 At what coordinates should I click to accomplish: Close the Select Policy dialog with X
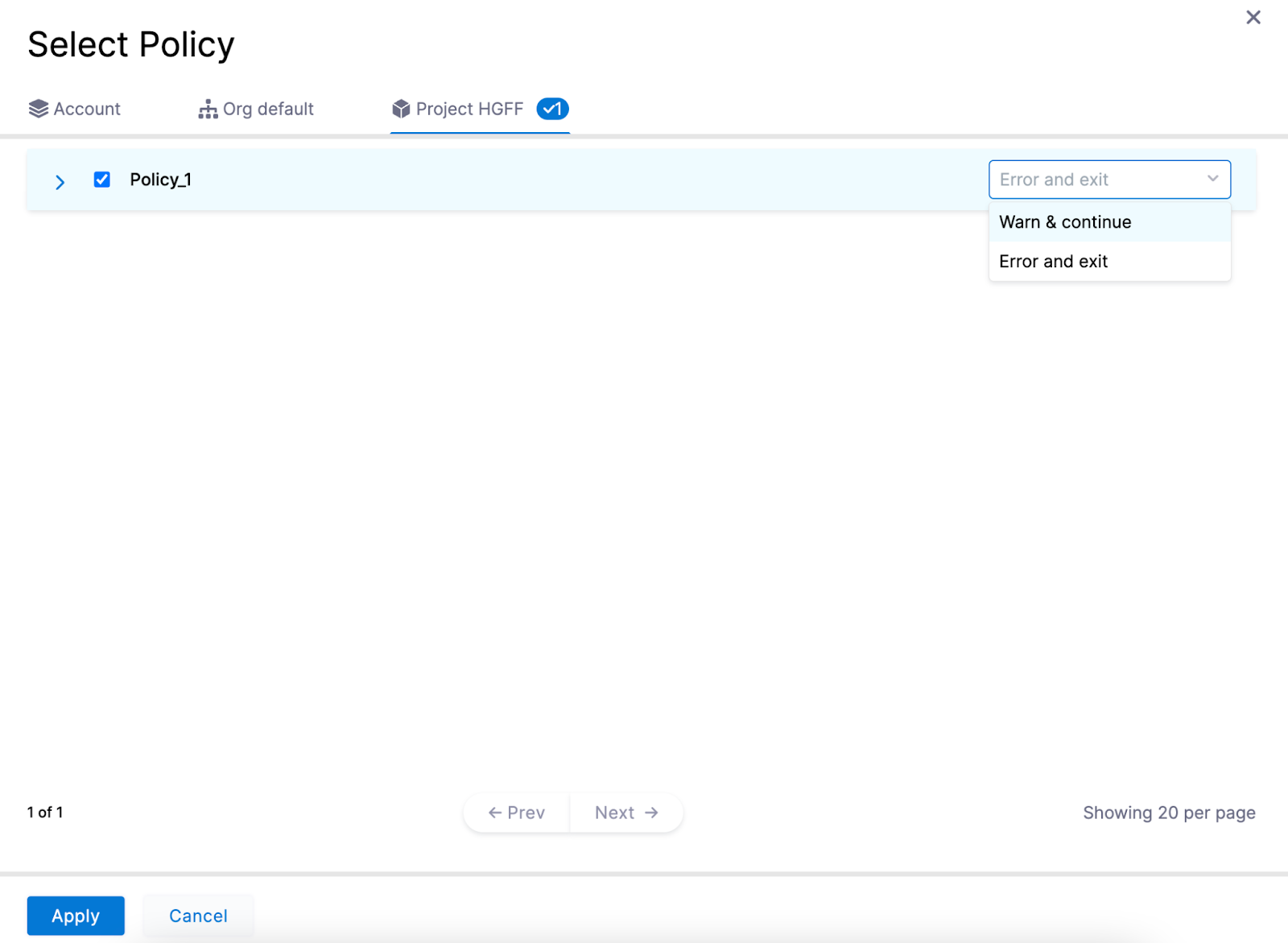coord(1253,18)
